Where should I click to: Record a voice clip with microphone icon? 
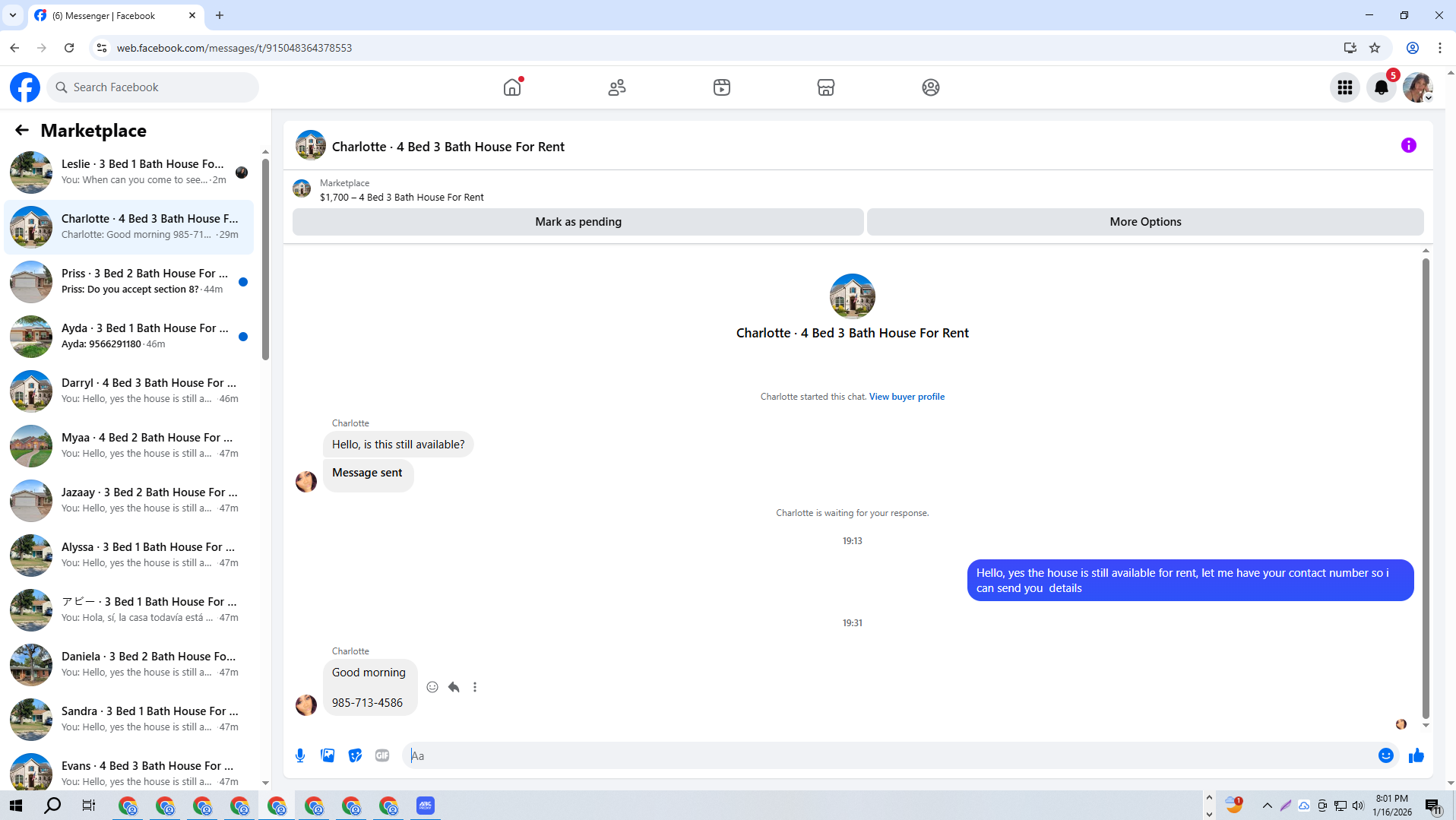[x=300, y=755]
